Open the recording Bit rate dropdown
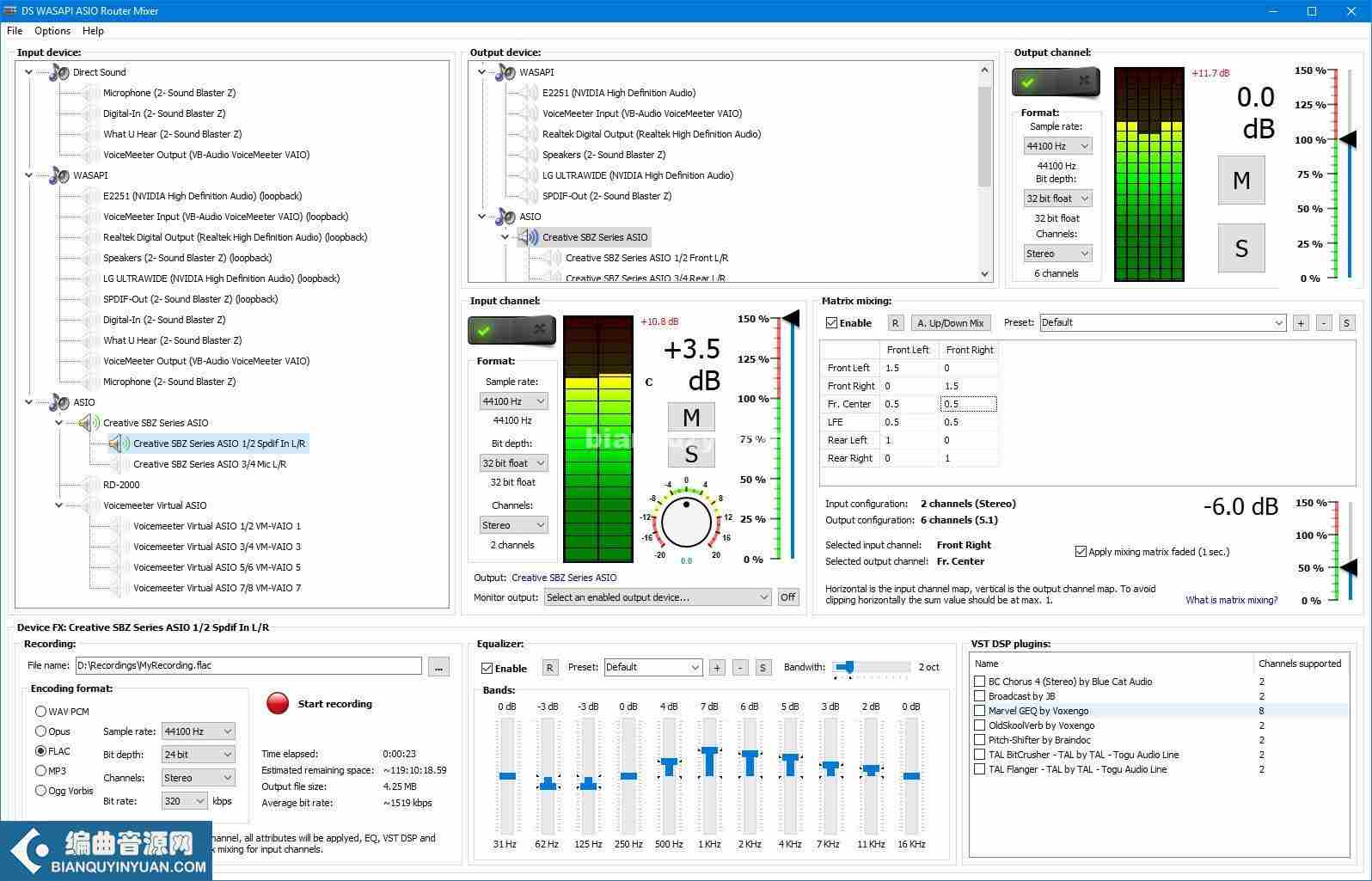Viewport: 1372px width, 881px height. tap(185, 801)
